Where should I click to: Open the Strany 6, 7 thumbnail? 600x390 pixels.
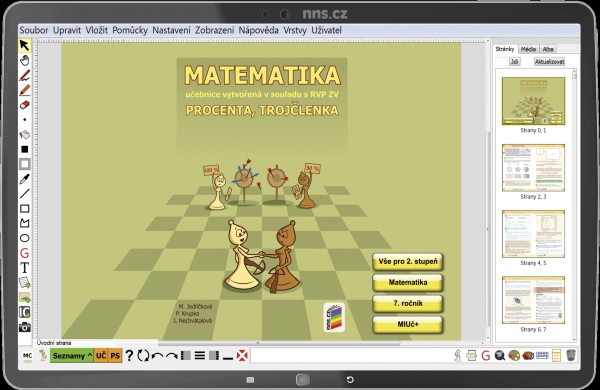pos(533,300)
